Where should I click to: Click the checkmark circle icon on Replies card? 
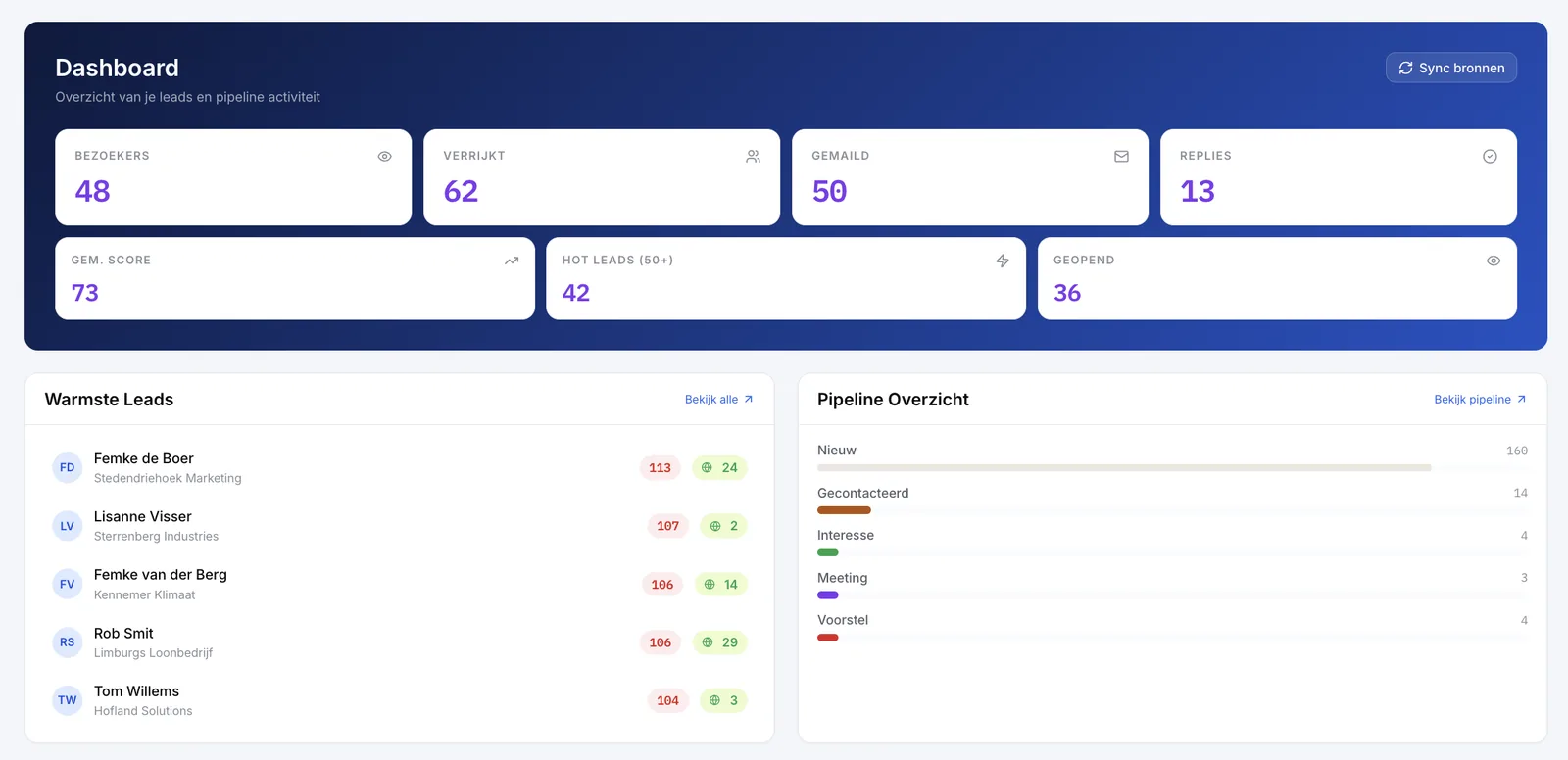[x=1490, y=157]
